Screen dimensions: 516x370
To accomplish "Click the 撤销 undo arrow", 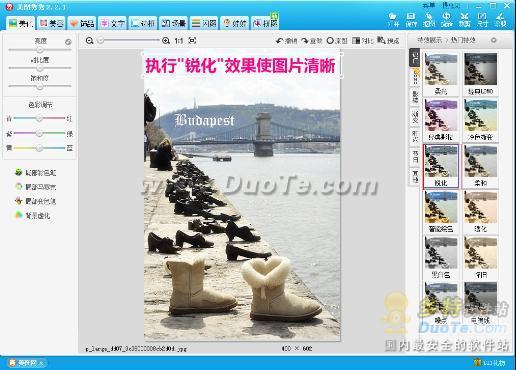I will pyautogui.click(x=287, y=41).
